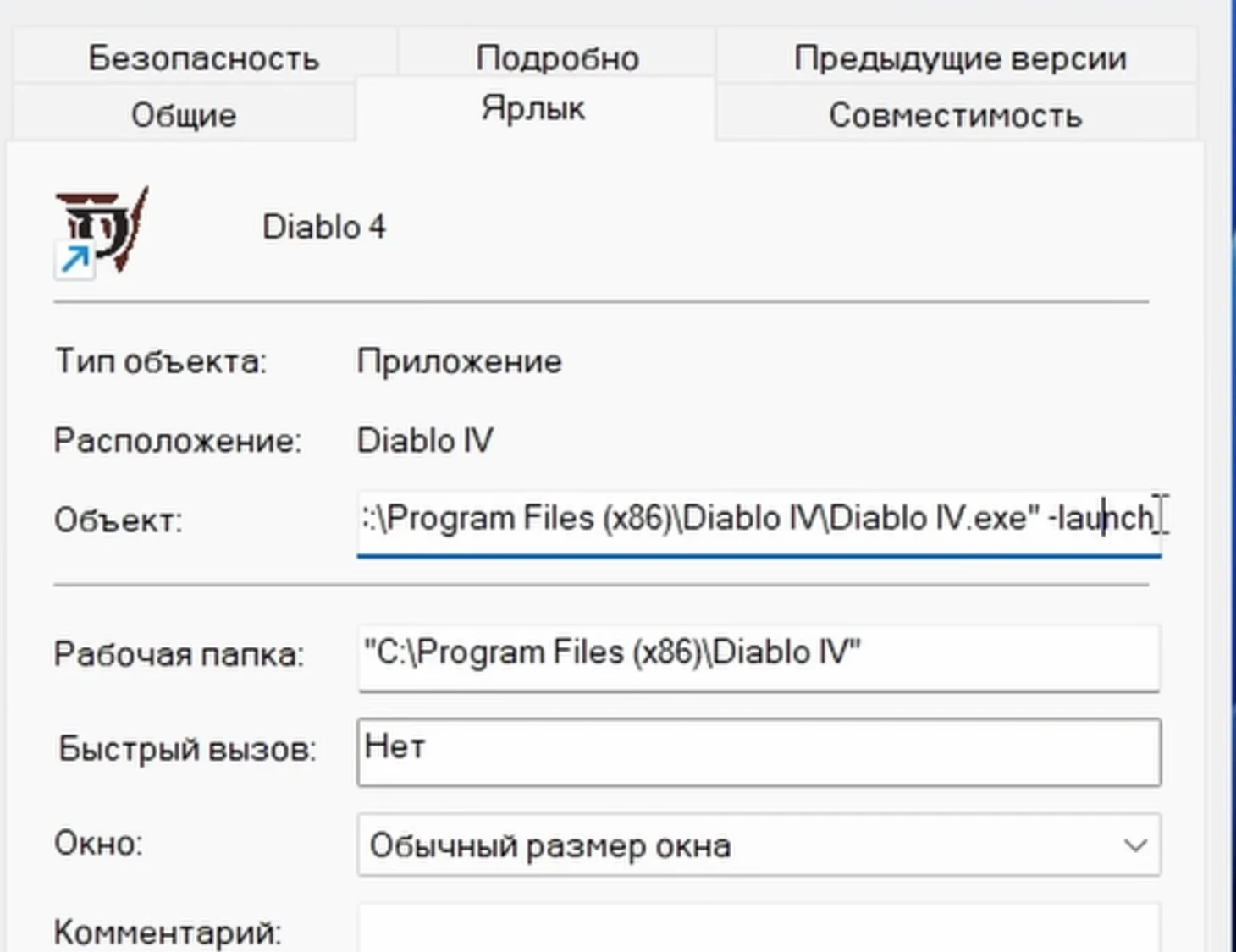Click into the Объект target path field

click(758, 519)
